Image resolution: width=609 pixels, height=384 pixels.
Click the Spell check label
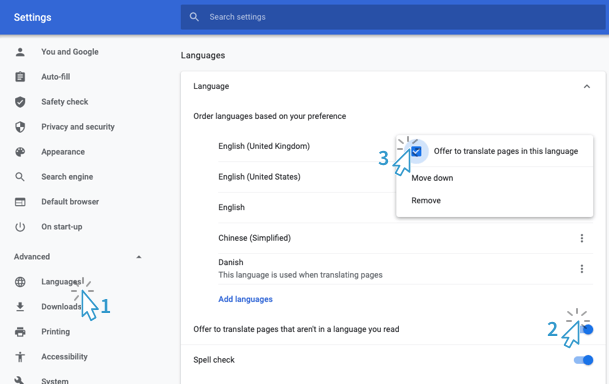(214, 360)
